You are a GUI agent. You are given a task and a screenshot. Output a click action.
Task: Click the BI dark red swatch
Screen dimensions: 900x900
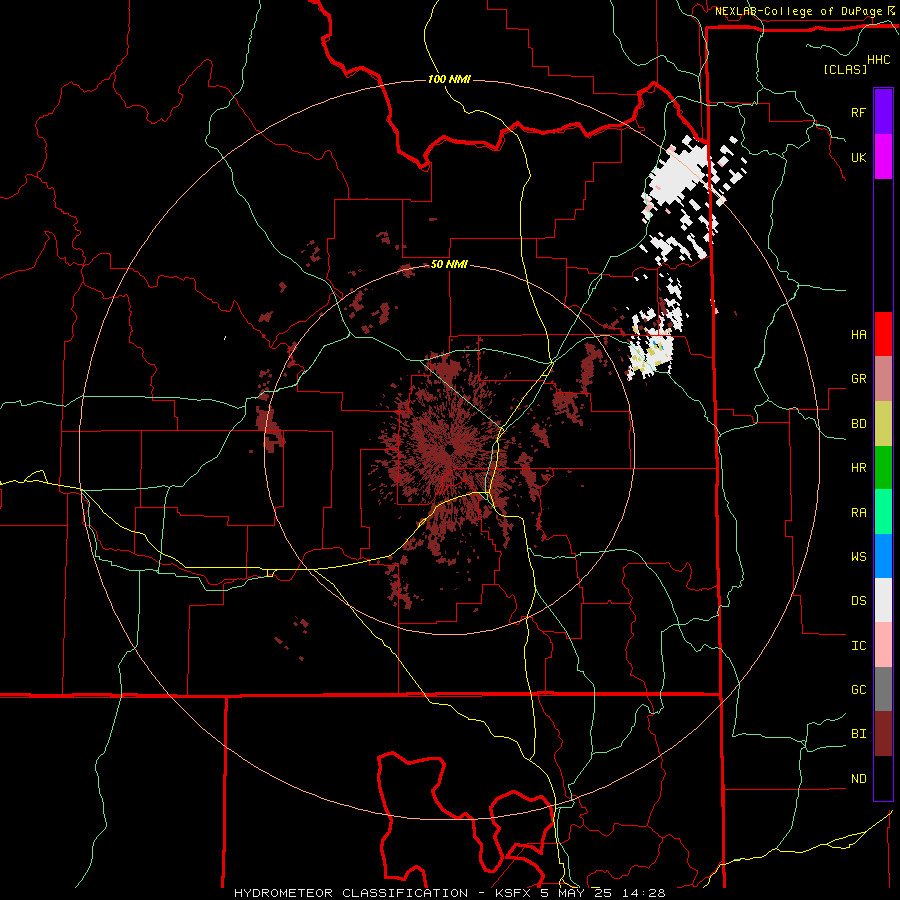[x=883, y=734]
